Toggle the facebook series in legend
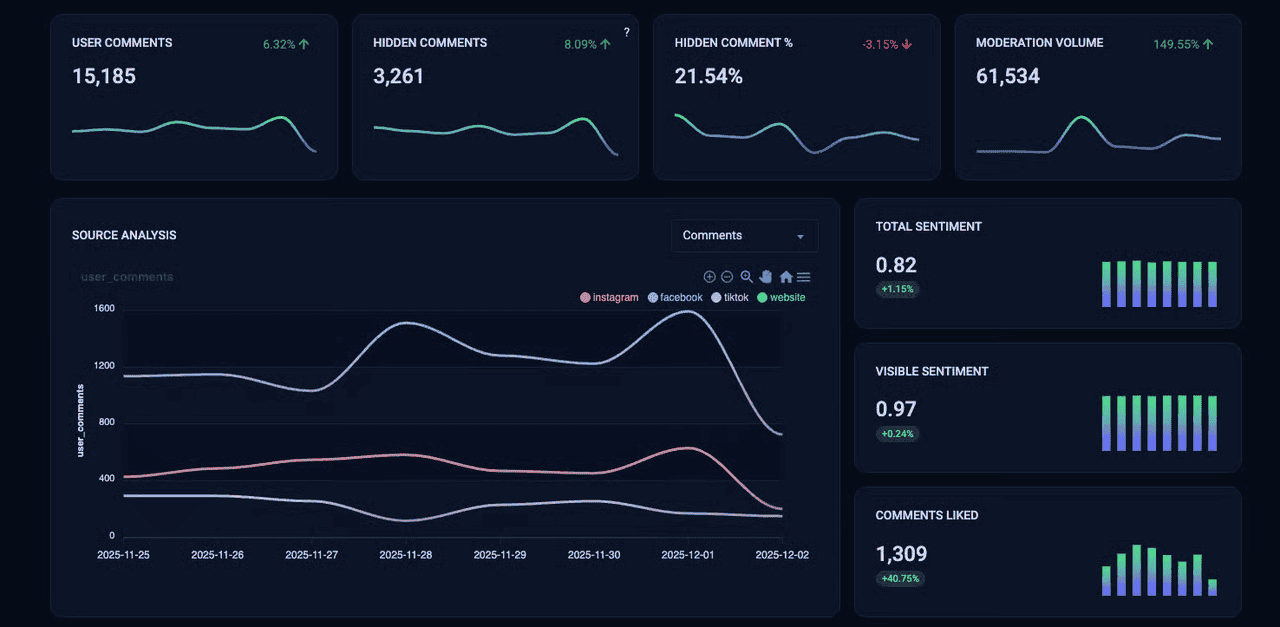Screen dimensions: 1280x627 (x=676, y=298)
